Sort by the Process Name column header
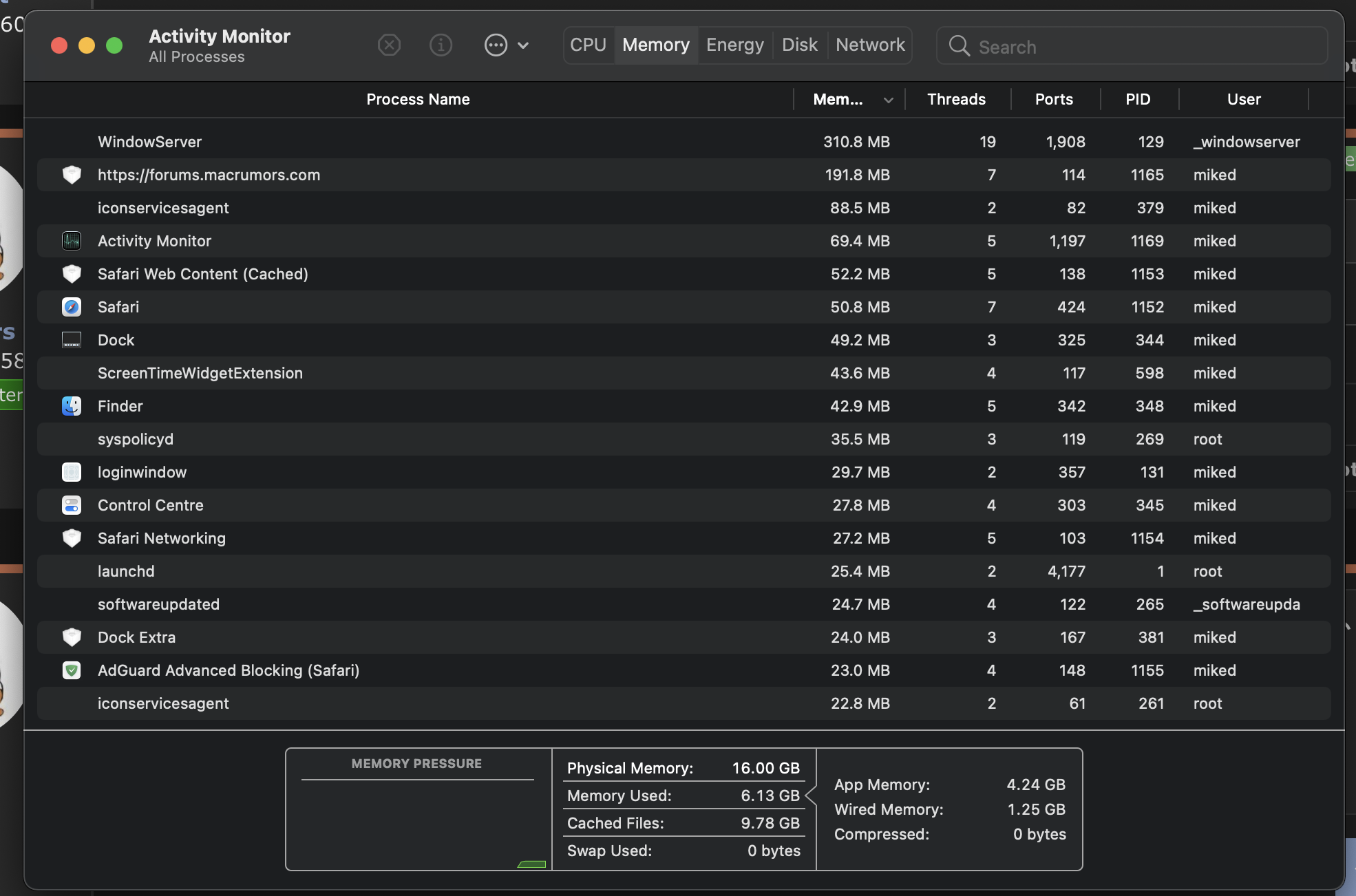This screenshot has height=896, width=1356. [418, 99]
